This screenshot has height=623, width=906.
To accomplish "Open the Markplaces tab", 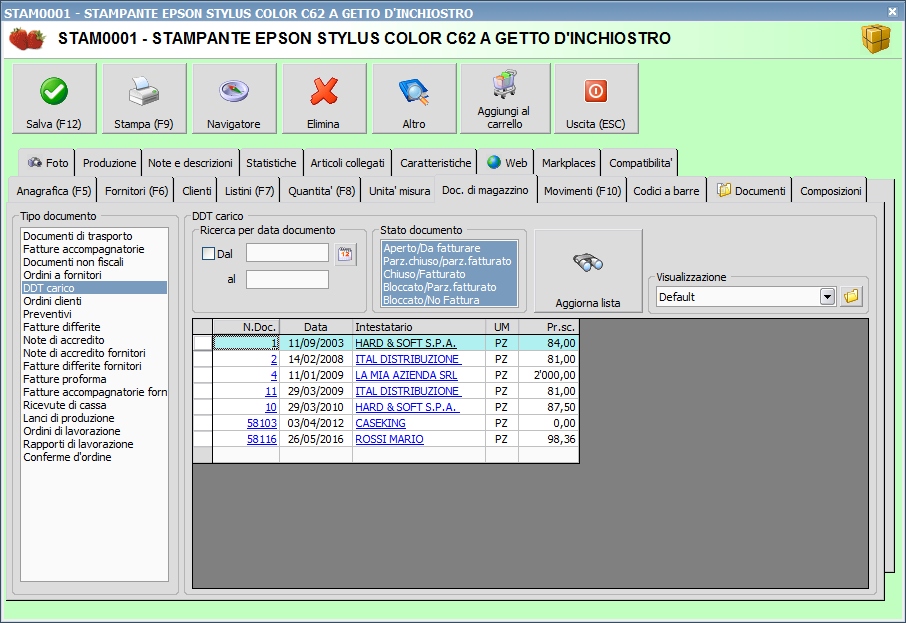I will coord(568,163).
